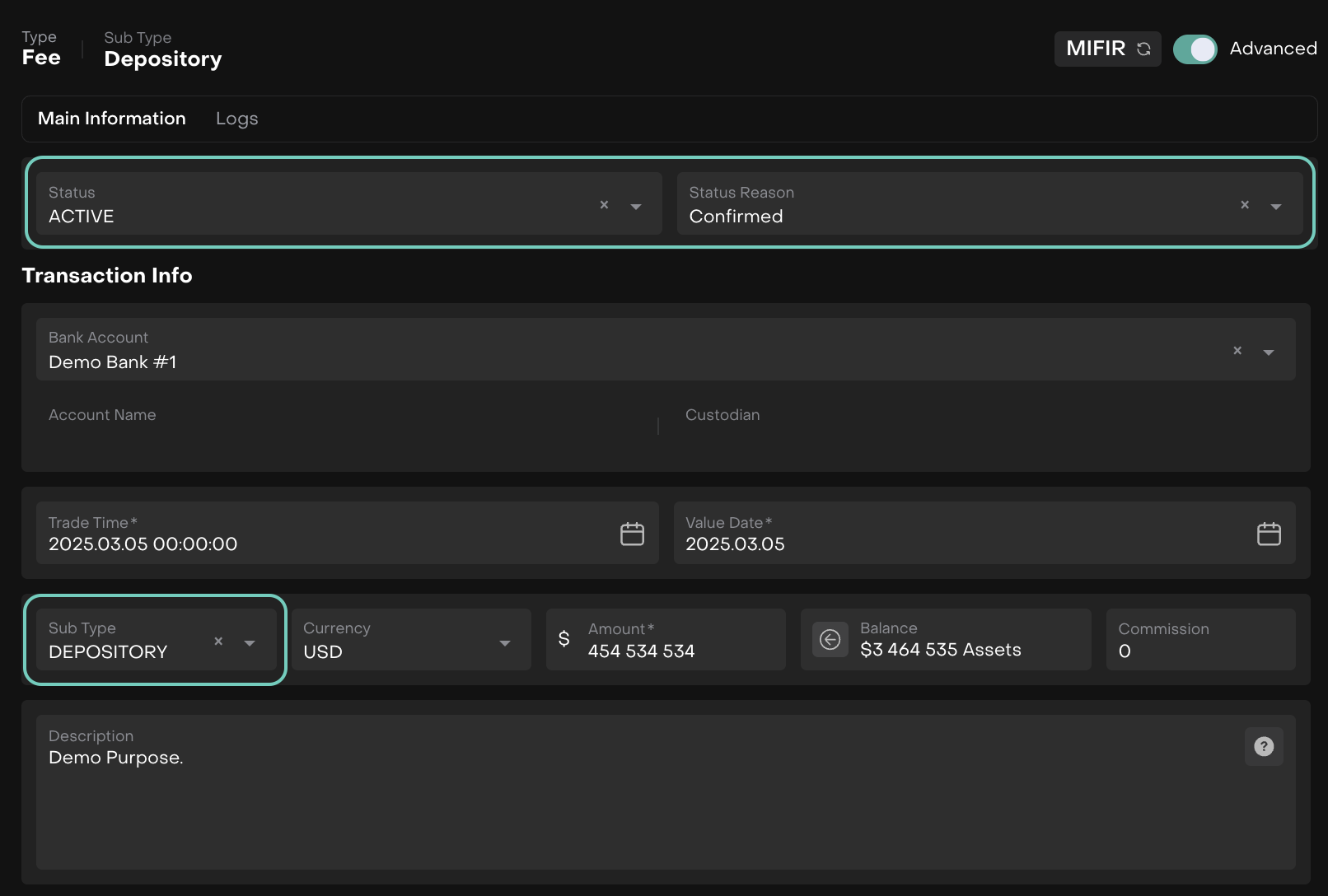Open the Trade Time calendar picker
Screen dimensions: 1328x896
tap(632, 534)
